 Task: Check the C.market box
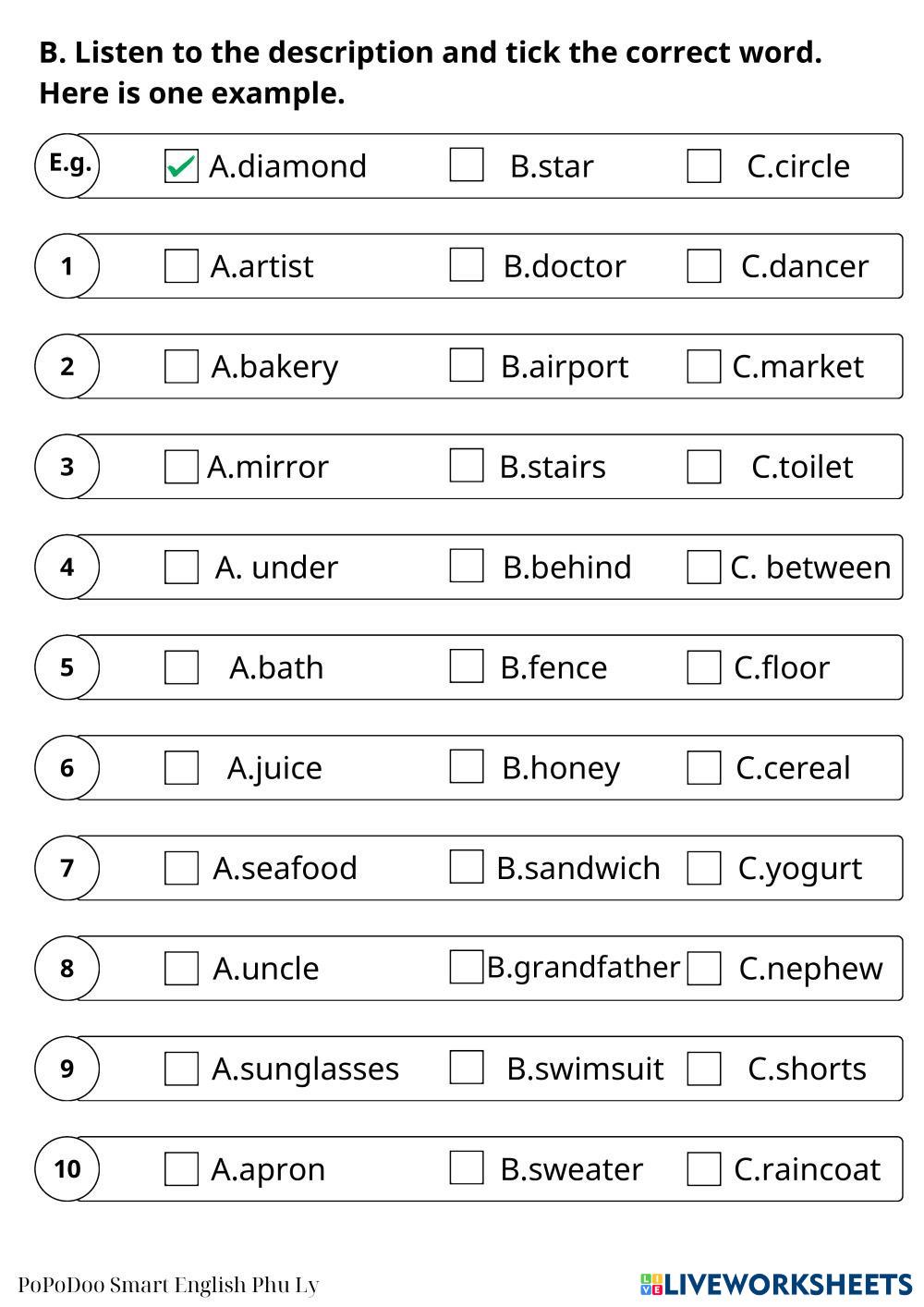tap(704, 366)
